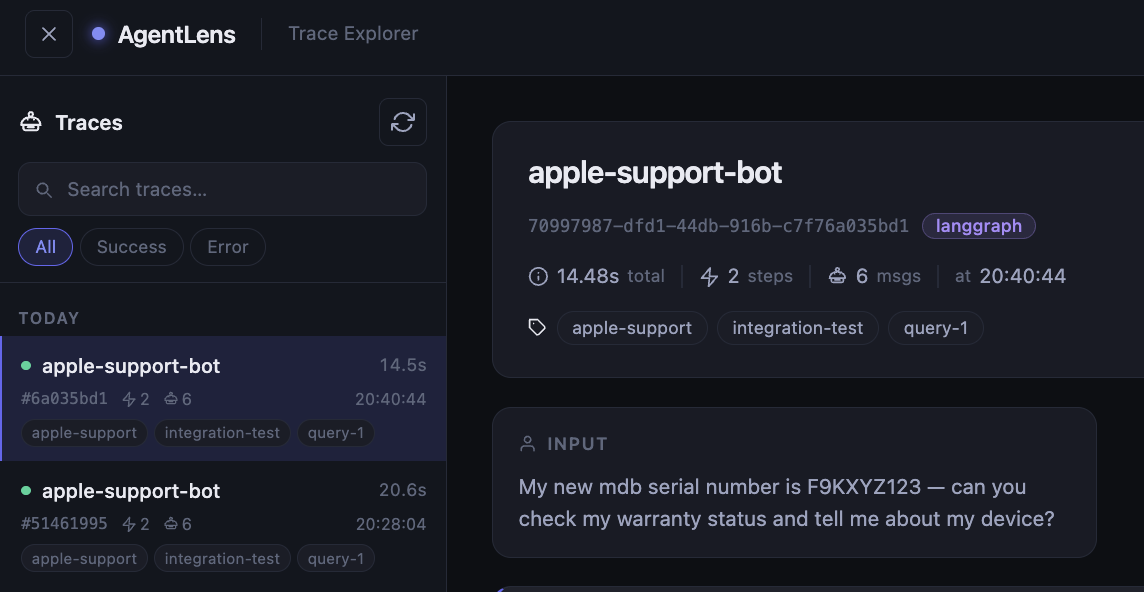The width and height of the screenshot is (1144, 592).
Task: Click the messages bot icon in trace #51461995
Action: (x=171, y=523)
